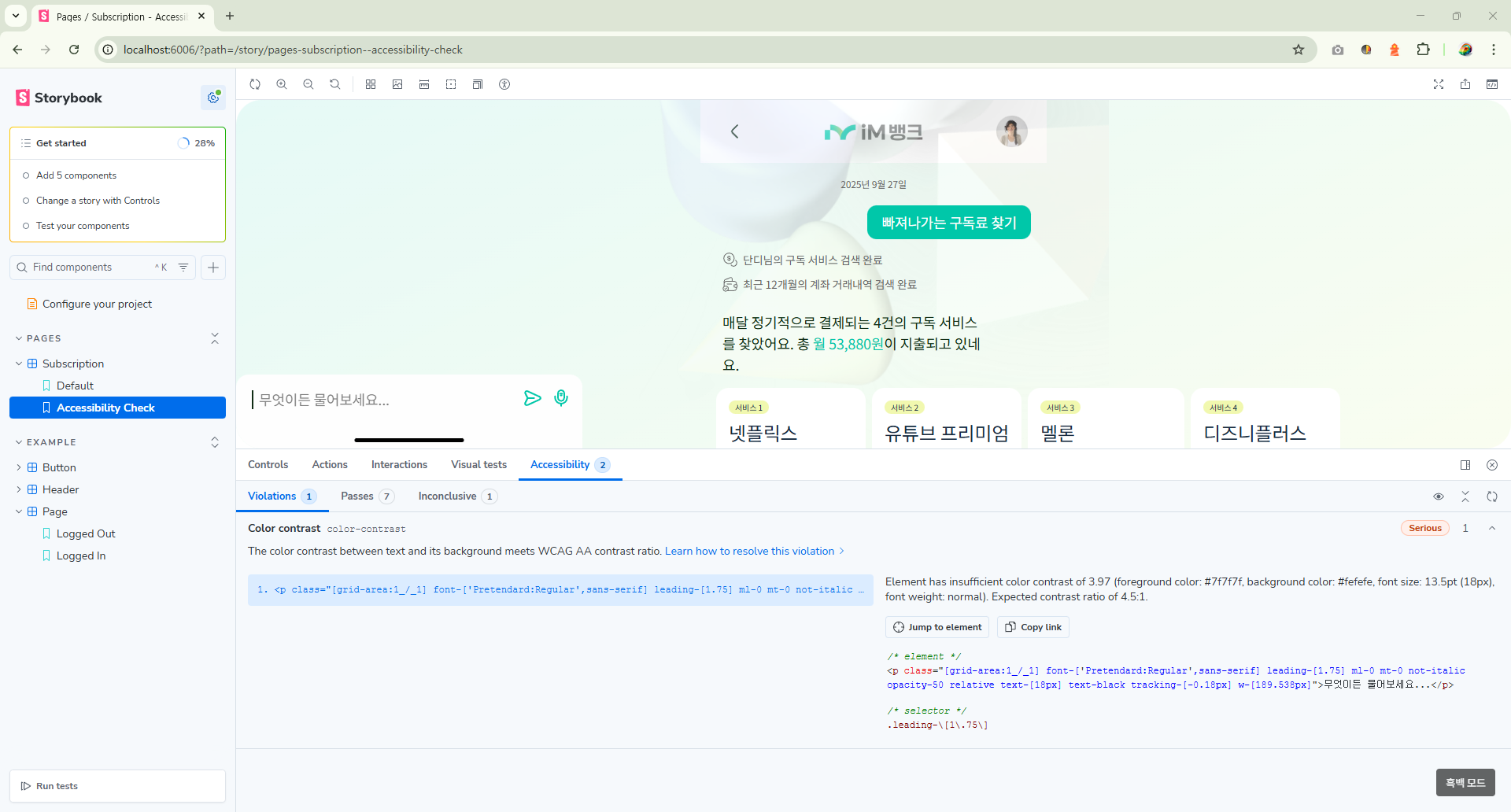Click the reload story icon in toolbar
1511x812 pixels.
point(255,84)
